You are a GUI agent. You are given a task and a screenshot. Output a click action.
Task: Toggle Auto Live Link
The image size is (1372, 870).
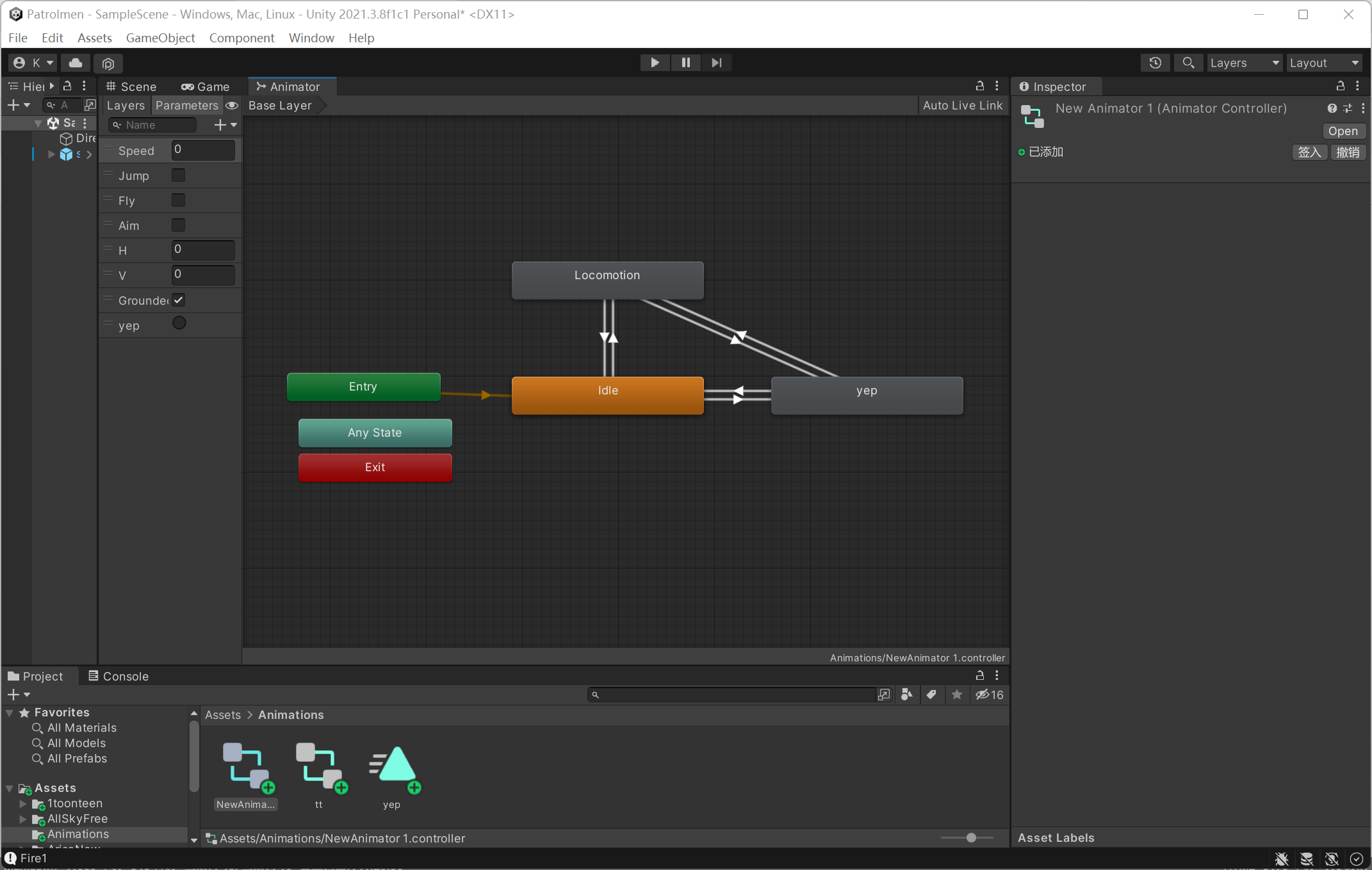tap(962, 106)
